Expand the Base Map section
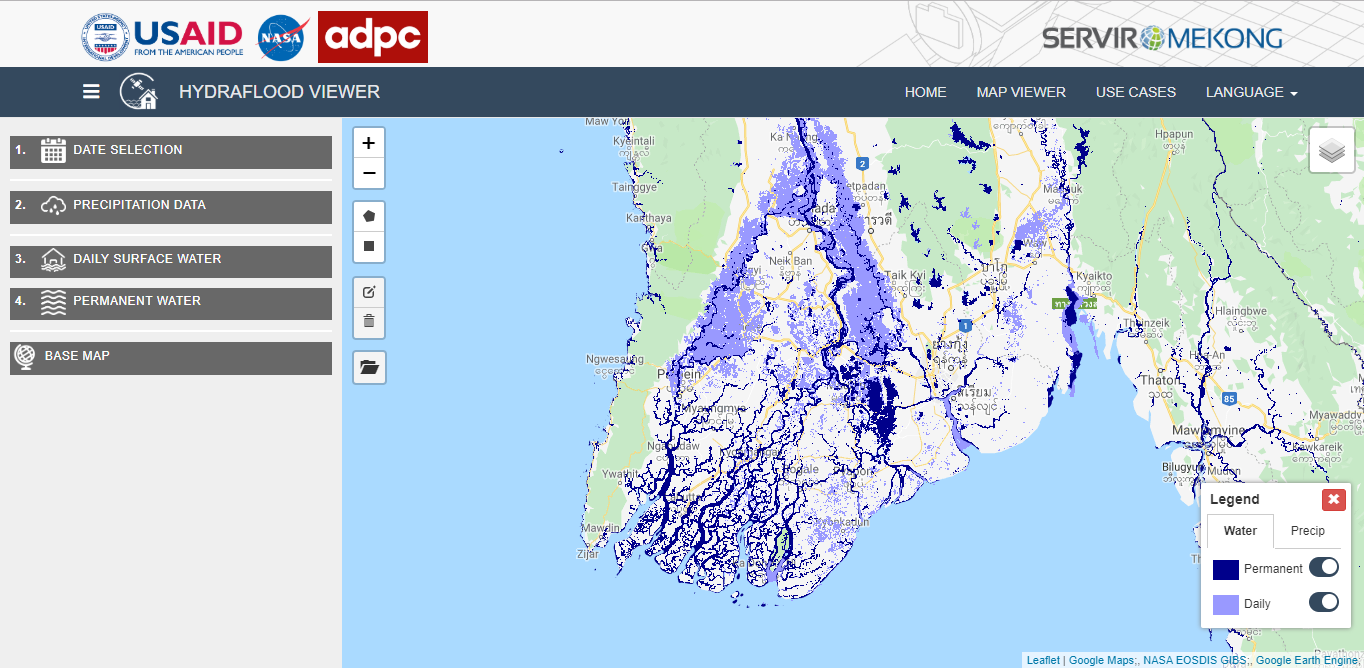This screenshot has height=668, width=1364. [171, 358]
